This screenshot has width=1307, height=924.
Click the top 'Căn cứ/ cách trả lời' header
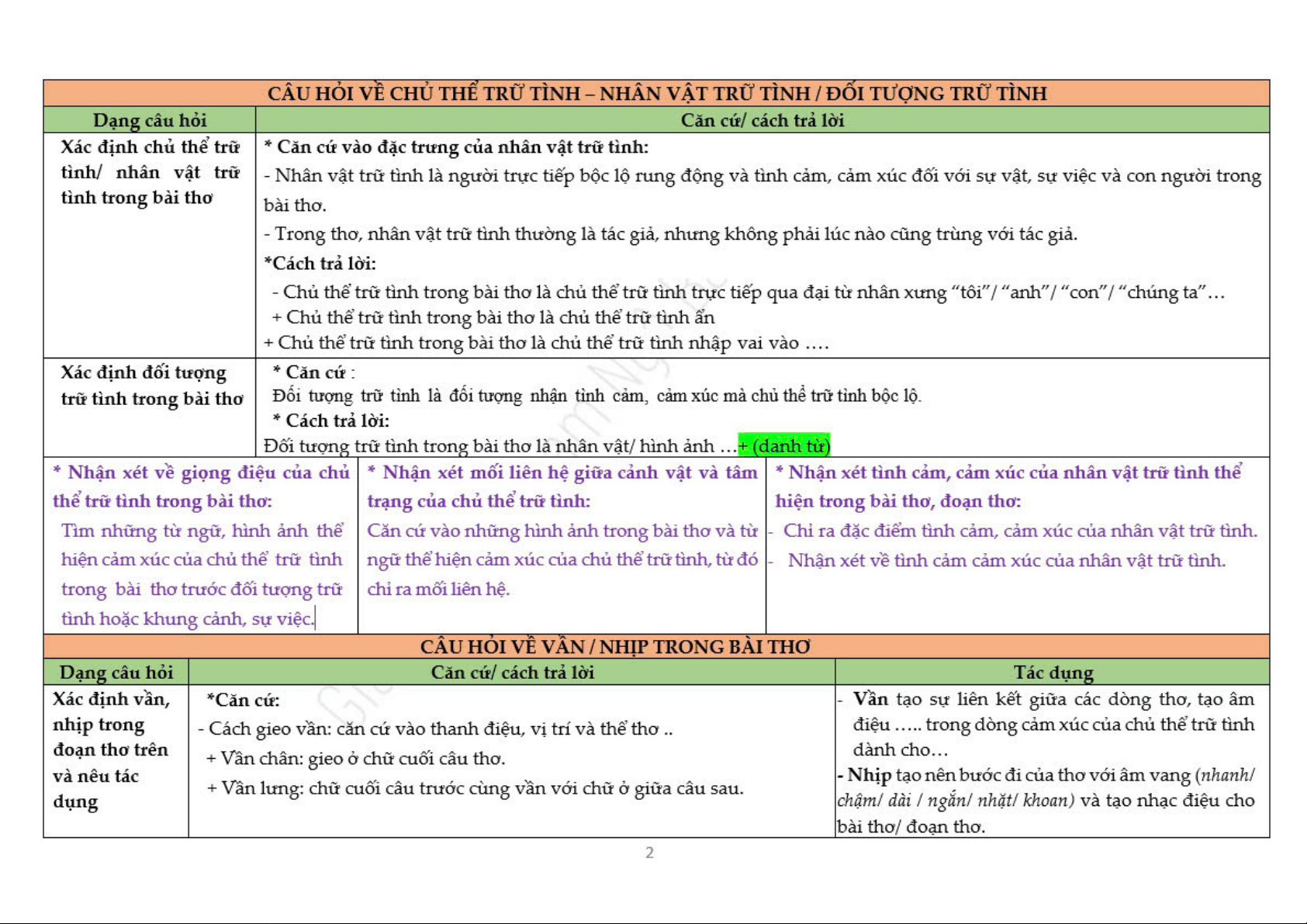coord(762,120)
